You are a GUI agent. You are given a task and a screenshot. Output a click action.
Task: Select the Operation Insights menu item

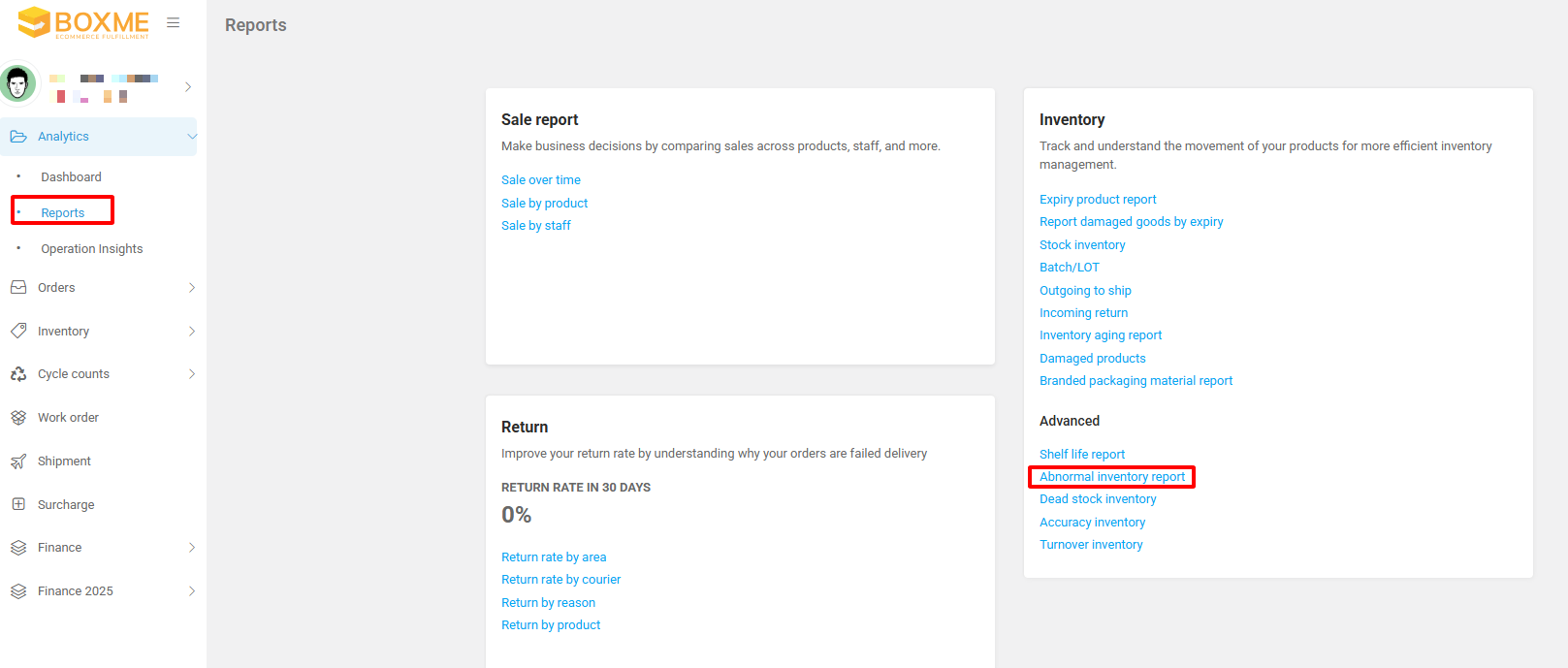pos(91,249)
